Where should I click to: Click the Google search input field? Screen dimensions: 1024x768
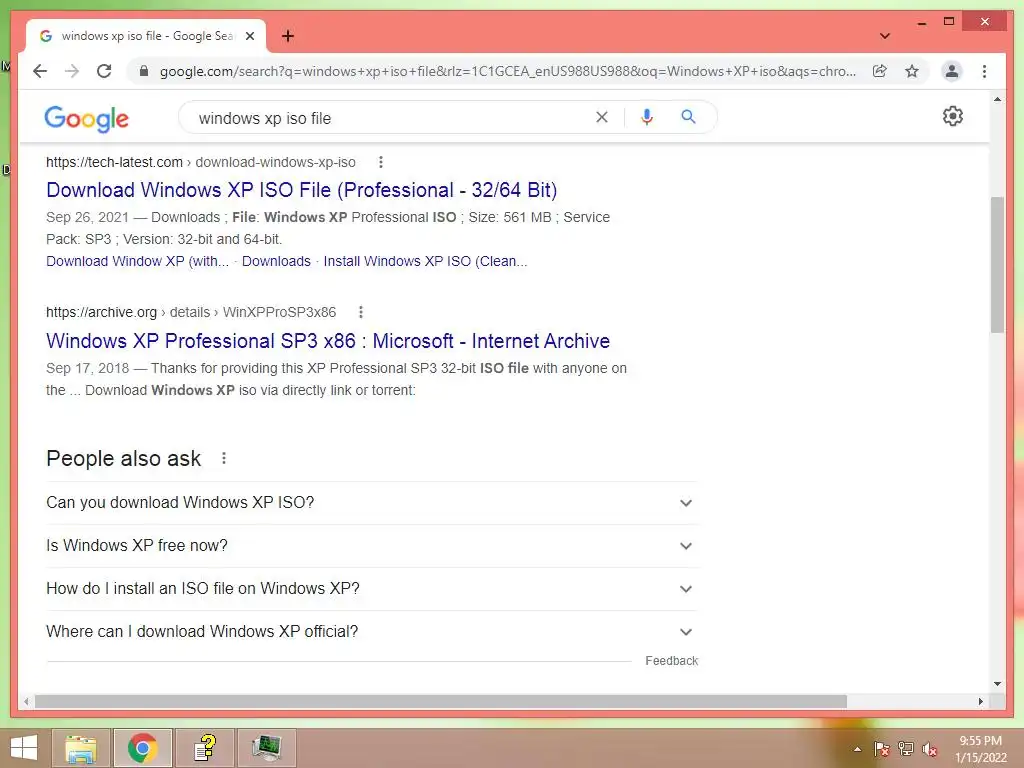click(x=392, y=118)
